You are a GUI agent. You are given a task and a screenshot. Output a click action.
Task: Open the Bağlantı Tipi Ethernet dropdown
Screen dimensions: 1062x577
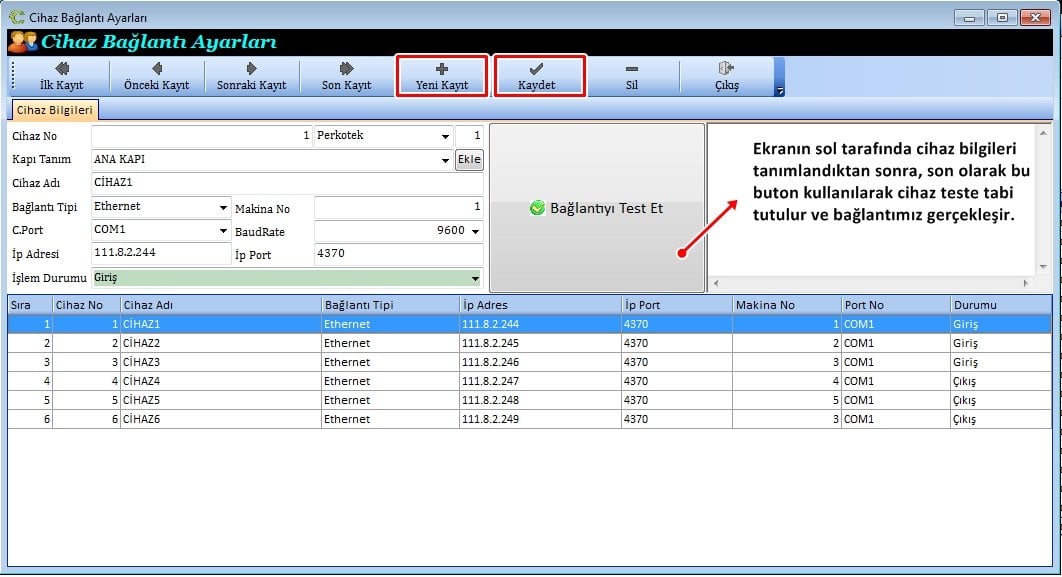click(223, 208)
